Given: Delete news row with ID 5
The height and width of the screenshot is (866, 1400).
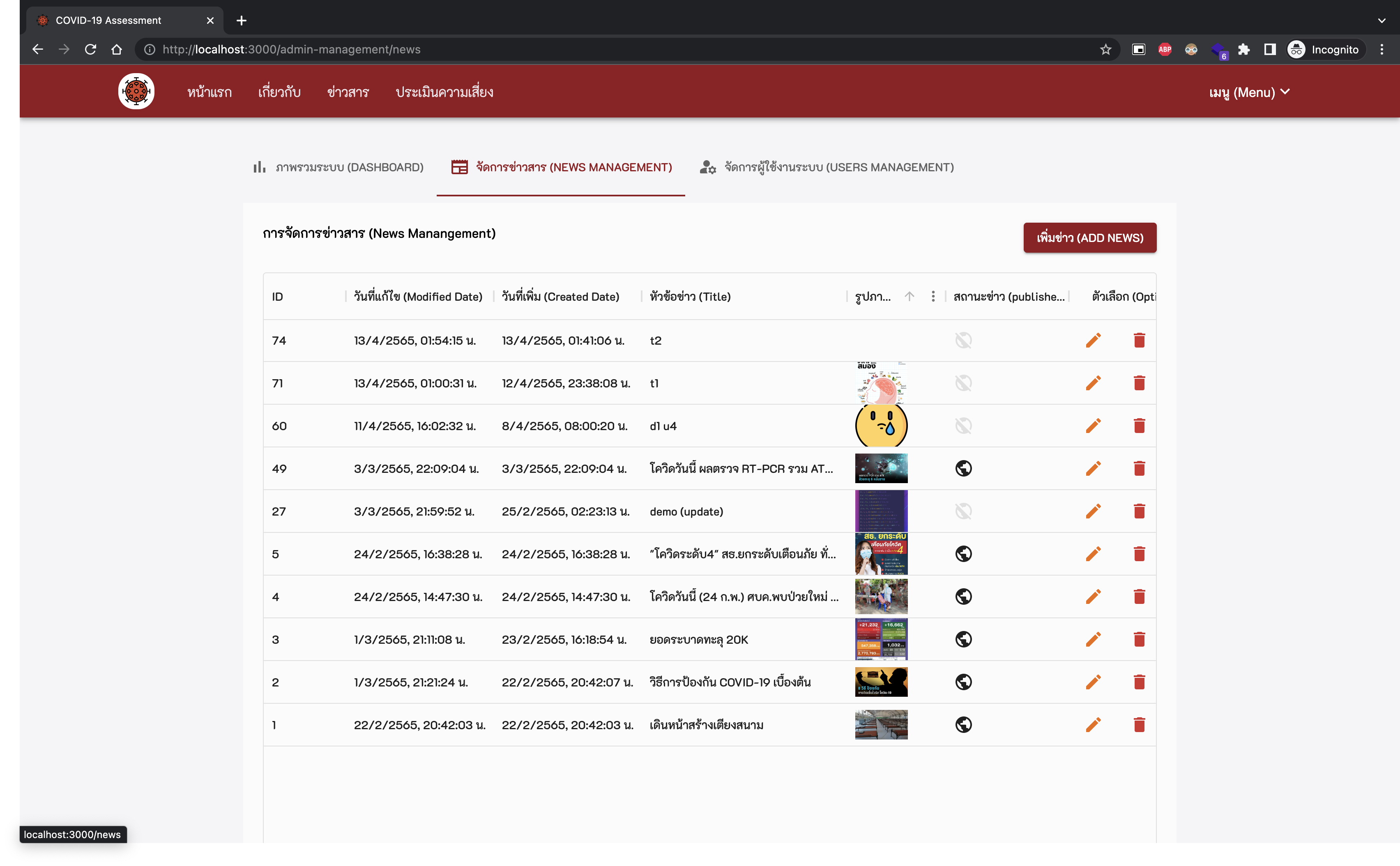Looking at the screenshot, I should tap(1139, 554).
